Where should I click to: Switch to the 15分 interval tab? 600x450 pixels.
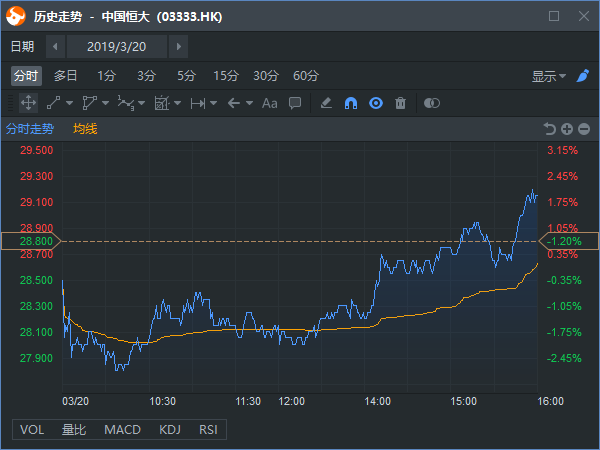coord(226,76)
